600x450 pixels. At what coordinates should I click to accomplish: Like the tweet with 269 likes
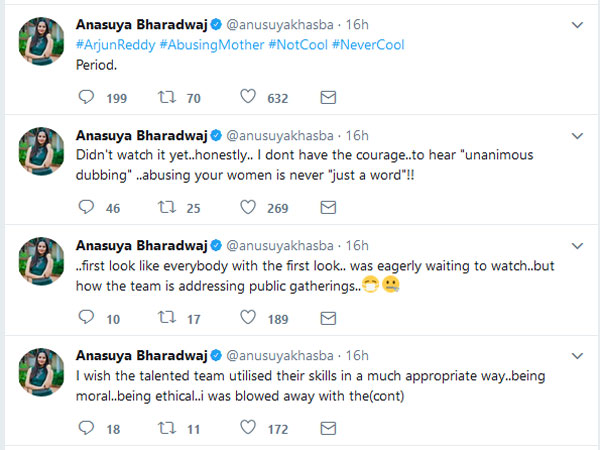click(x=248, y=208)
